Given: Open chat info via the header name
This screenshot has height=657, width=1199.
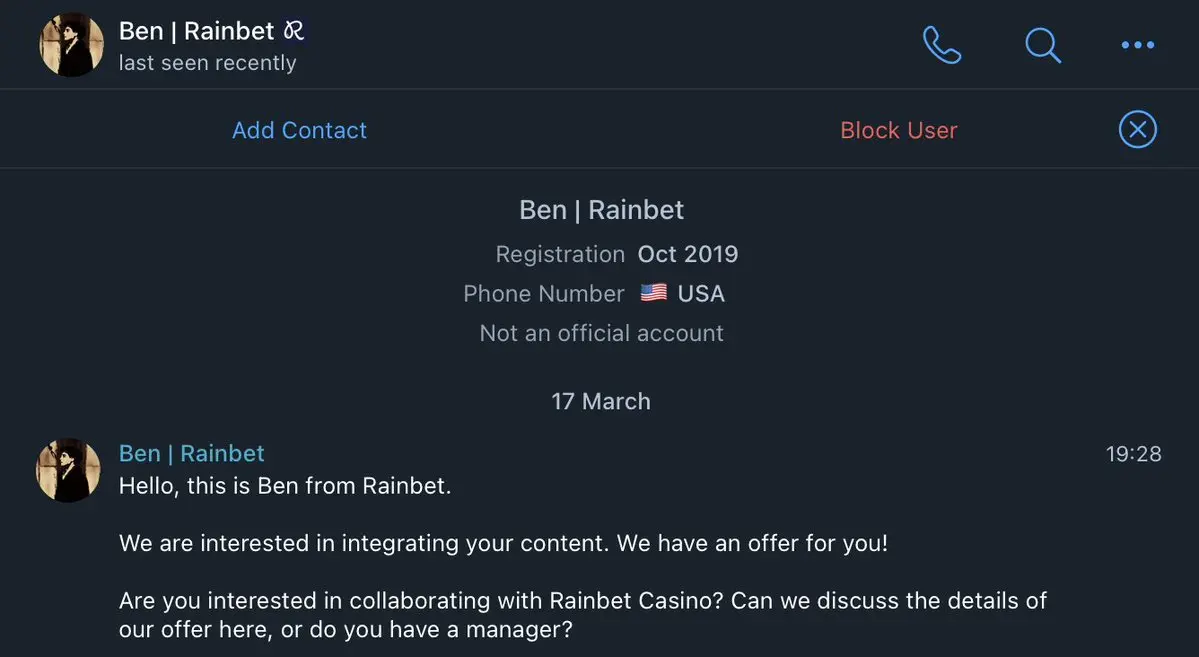Looking at the screenshot, I should [196, 31].
